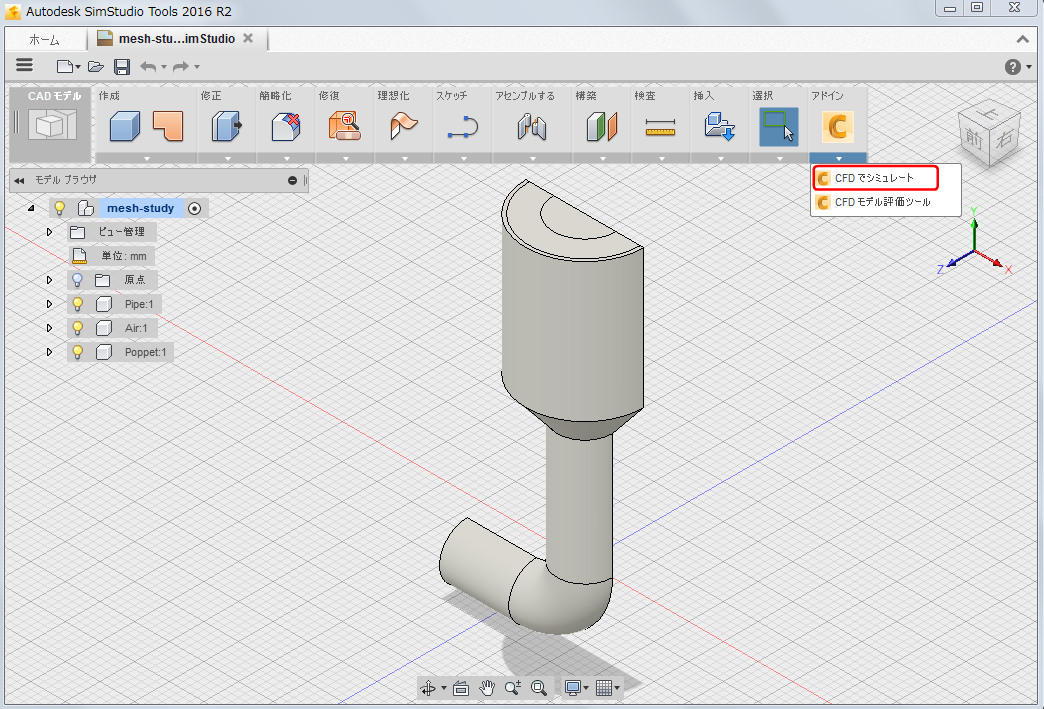Activate the Pan hand tool
This screenshot has width=1044, height=709.
pos(487,687)
